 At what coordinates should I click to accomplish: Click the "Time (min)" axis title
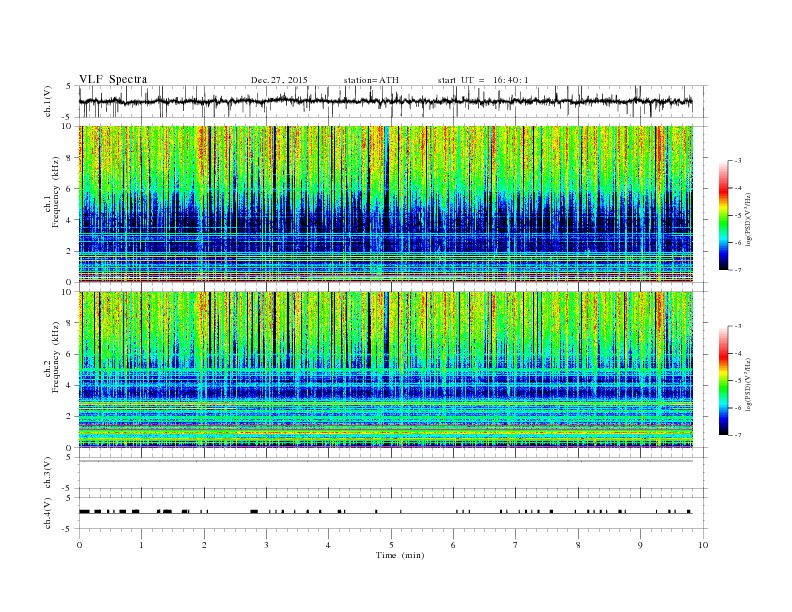400,555
